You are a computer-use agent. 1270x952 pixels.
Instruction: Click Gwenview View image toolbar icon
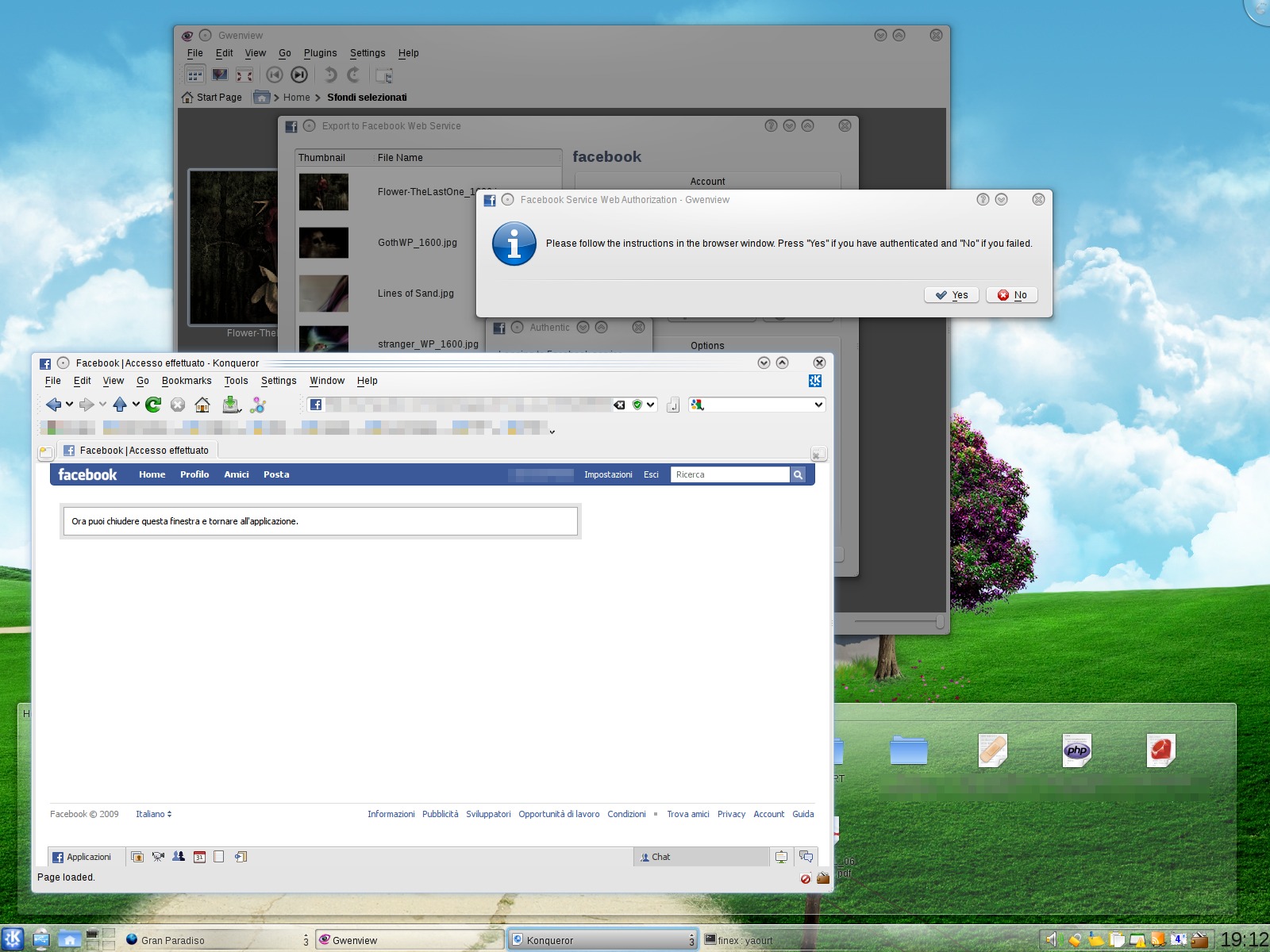click(220, 75)
